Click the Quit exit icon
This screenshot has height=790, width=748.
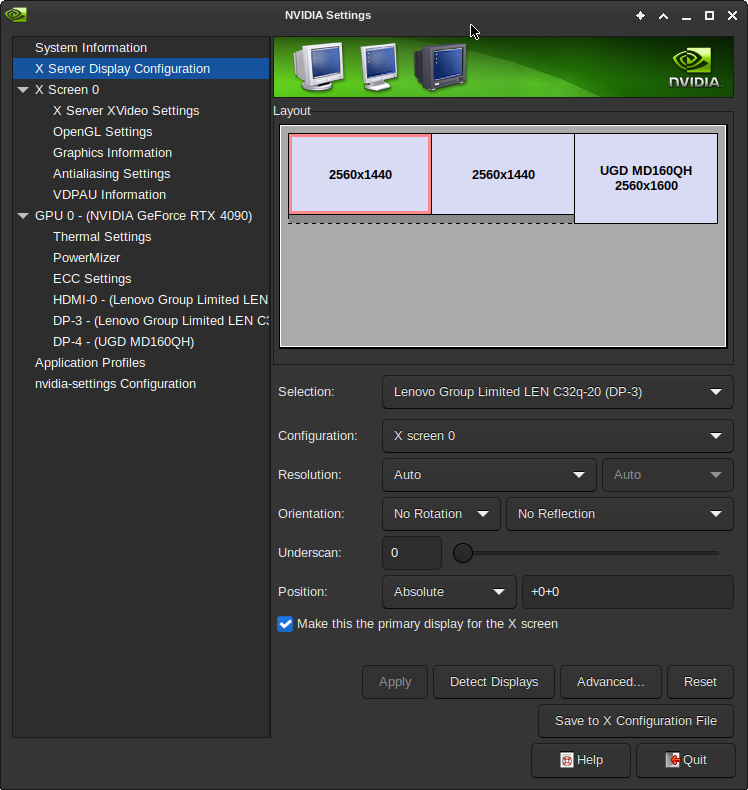tap(672, 760)
